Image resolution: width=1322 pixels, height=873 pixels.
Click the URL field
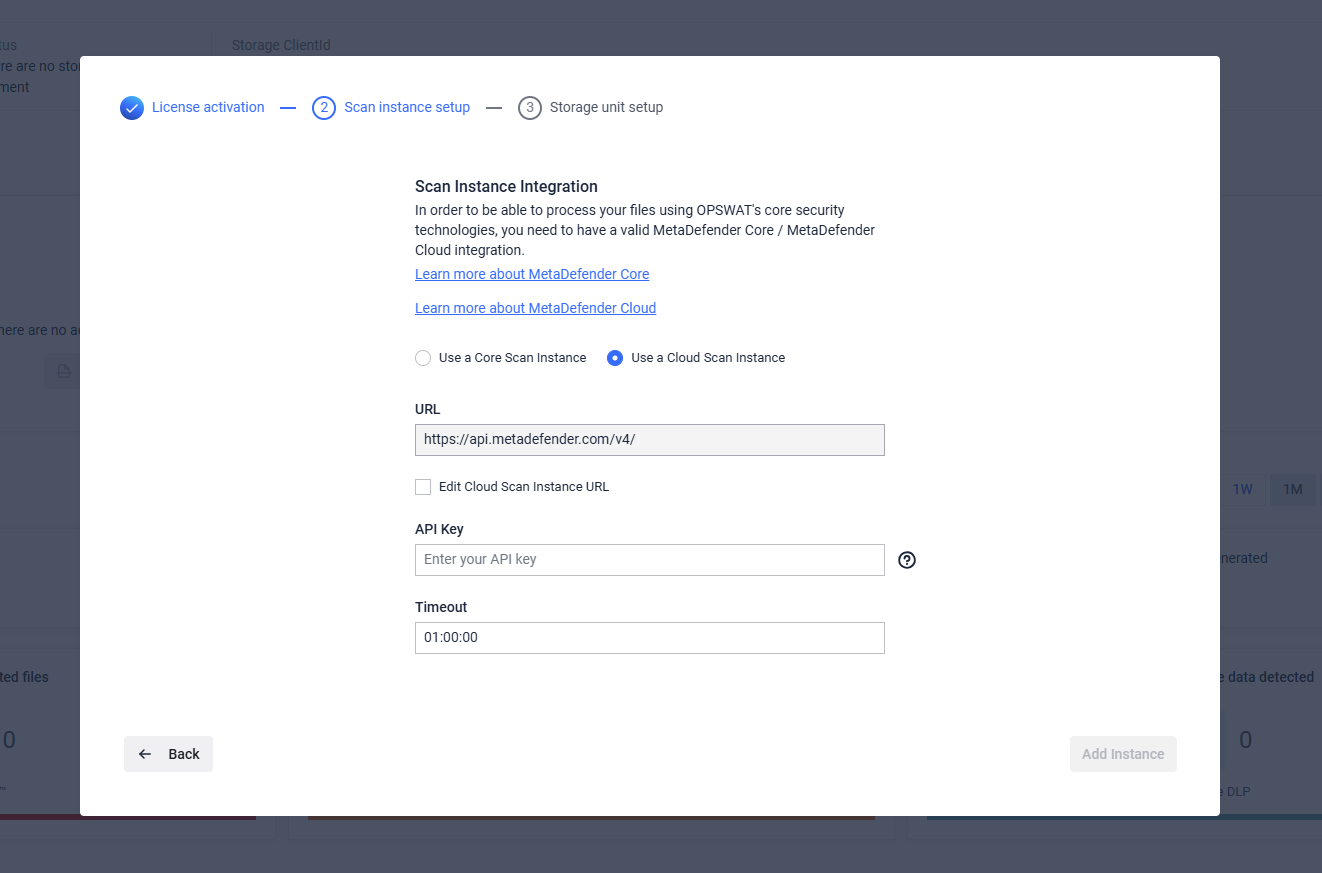[x=650, y=440]
